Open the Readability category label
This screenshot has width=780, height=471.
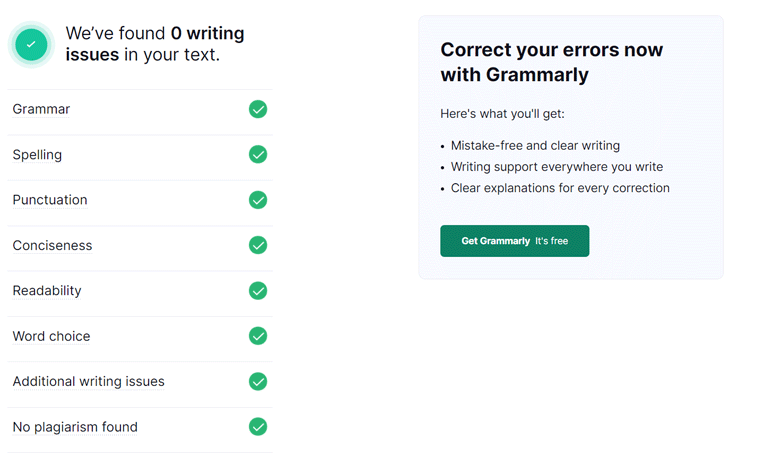tap(47, 291)
